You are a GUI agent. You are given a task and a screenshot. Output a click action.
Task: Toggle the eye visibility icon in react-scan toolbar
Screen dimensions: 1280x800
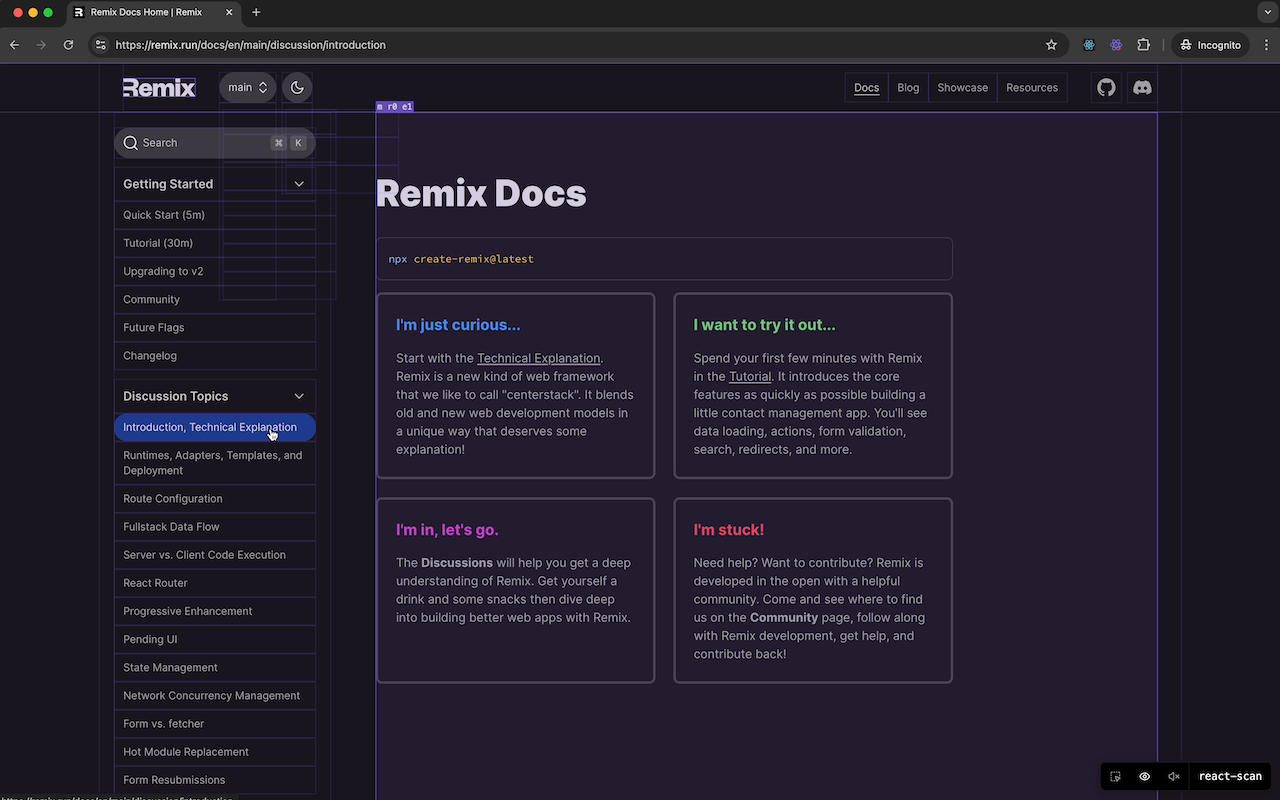1144,776
